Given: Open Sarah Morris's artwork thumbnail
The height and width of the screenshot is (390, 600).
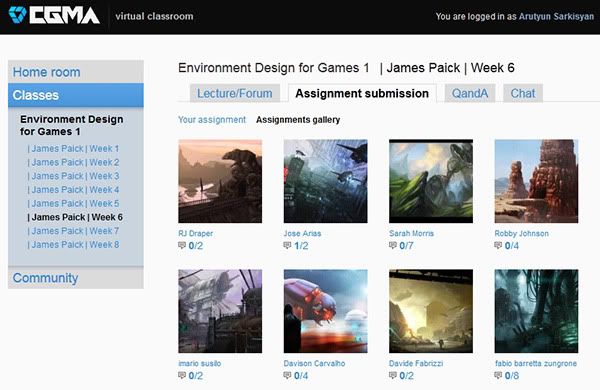Looking at the screenshot, I should point(431,181).
